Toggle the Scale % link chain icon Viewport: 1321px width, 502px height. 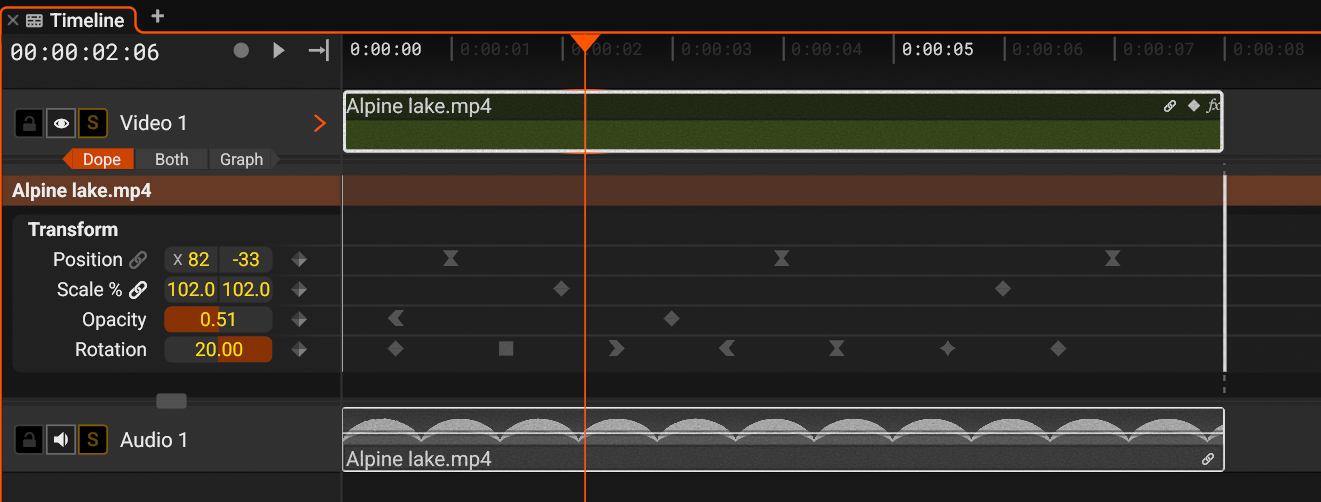pos(138,290)
